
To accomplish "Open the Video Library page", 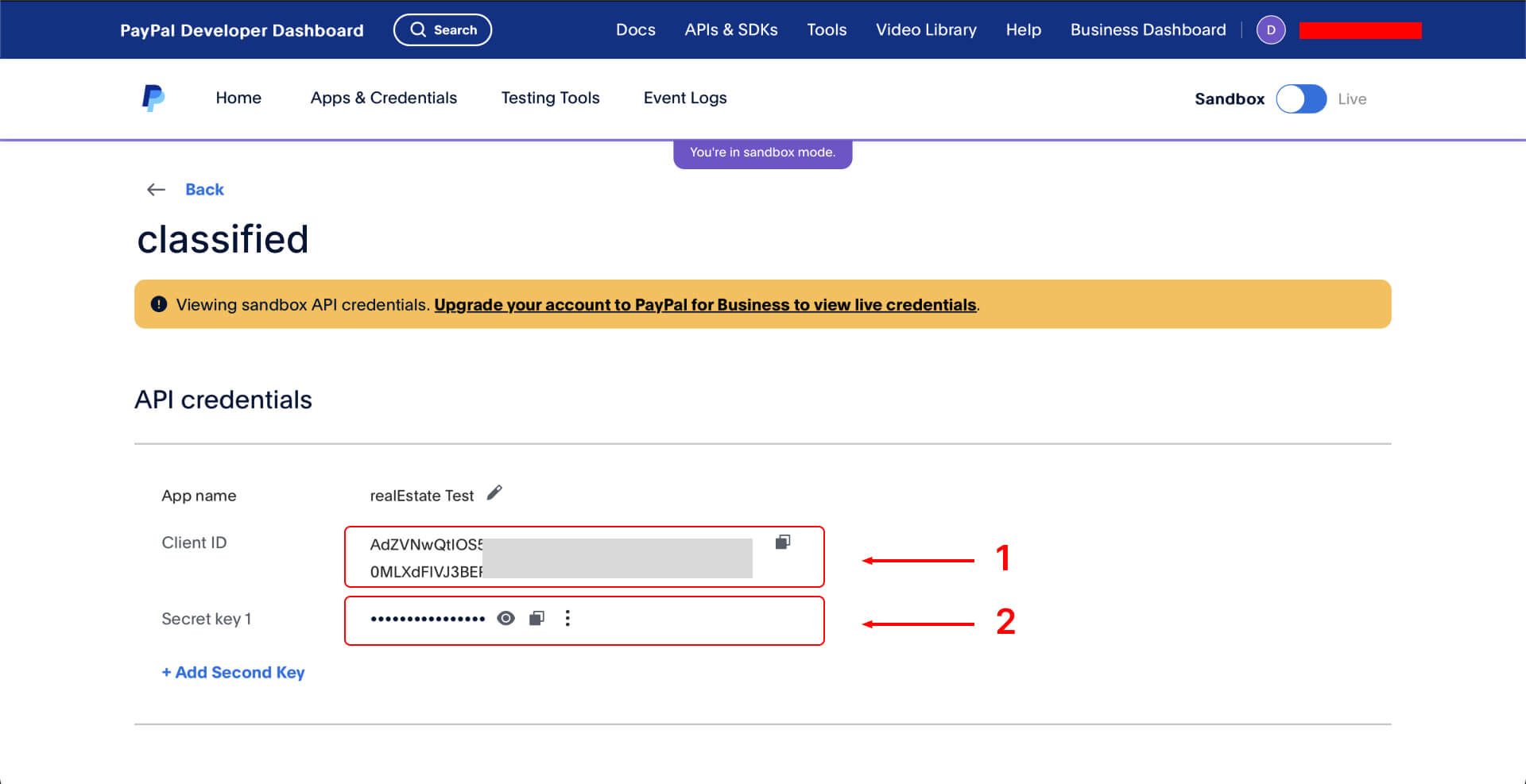I will coord(926,30).
